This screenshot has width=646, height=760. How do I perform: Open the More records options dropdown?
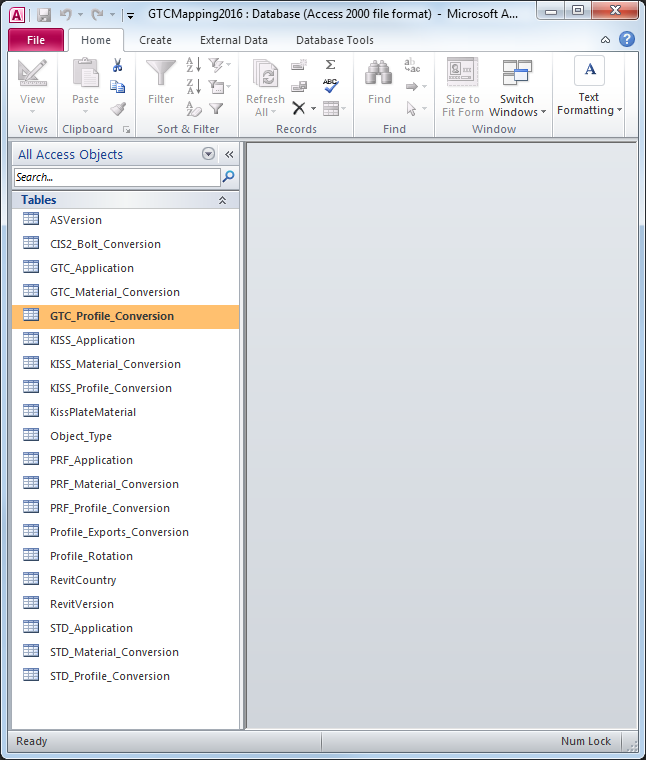334,109
